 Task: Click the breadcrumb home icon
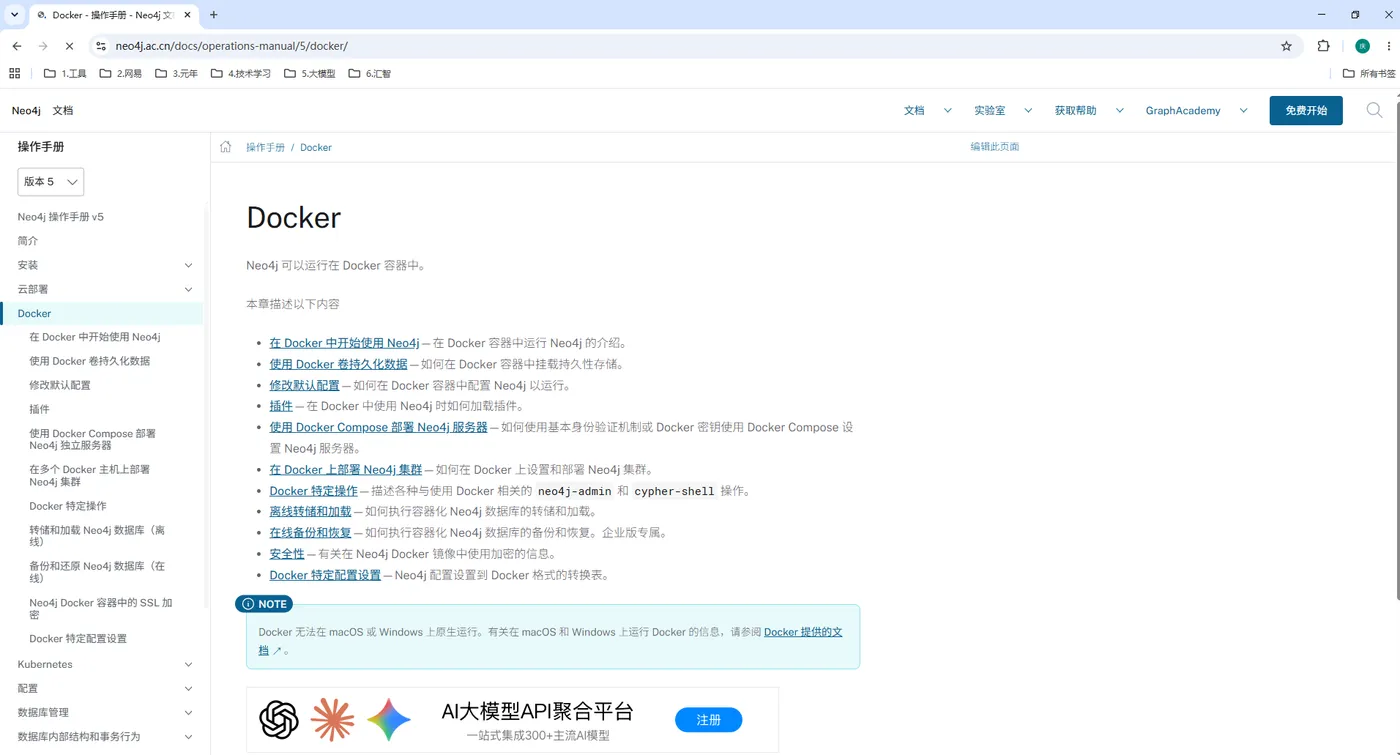pyautogui.click(x=225, y=147)
